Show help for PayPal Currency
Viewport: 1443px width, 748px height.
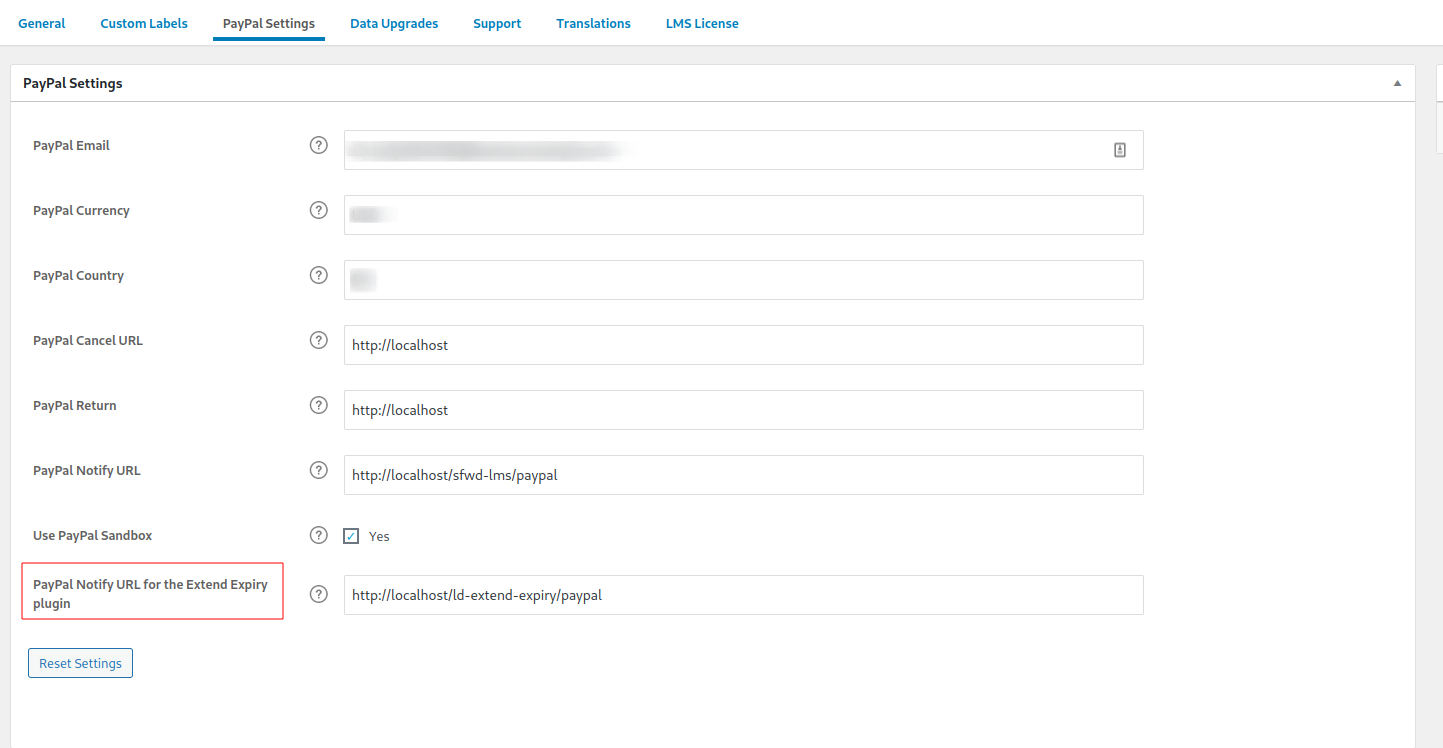point(319,210)
